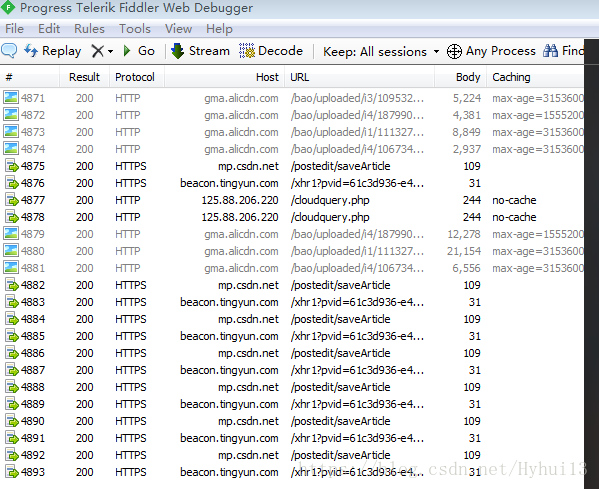Click caching max-age value in session 4872
Screen dimensions: 599x489
coord(538,115)
